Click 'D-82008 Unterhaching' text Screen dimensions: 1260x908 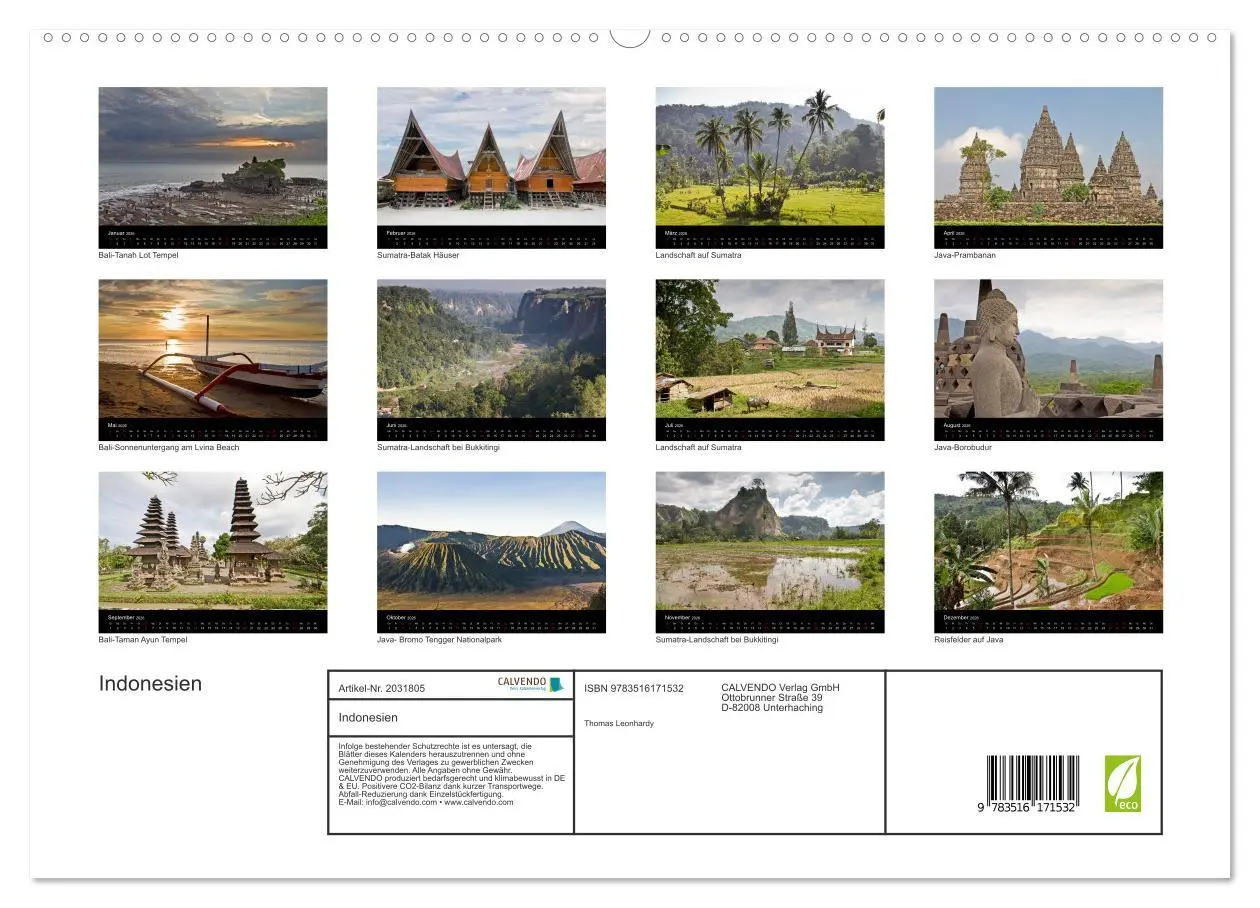pos(772,707)
